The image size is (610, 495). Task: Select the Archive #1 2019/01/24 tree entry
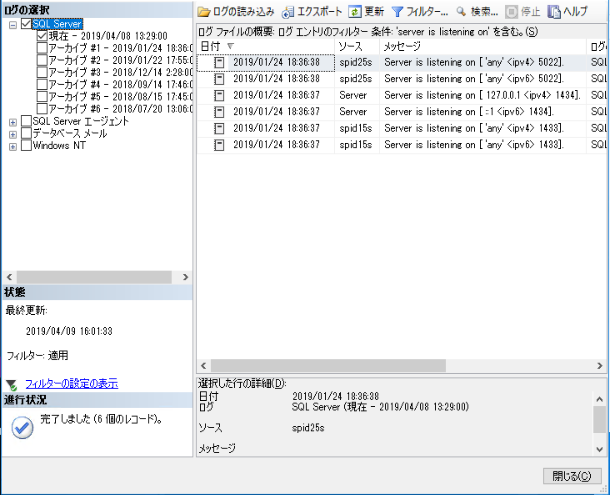(x=121, y=48)
